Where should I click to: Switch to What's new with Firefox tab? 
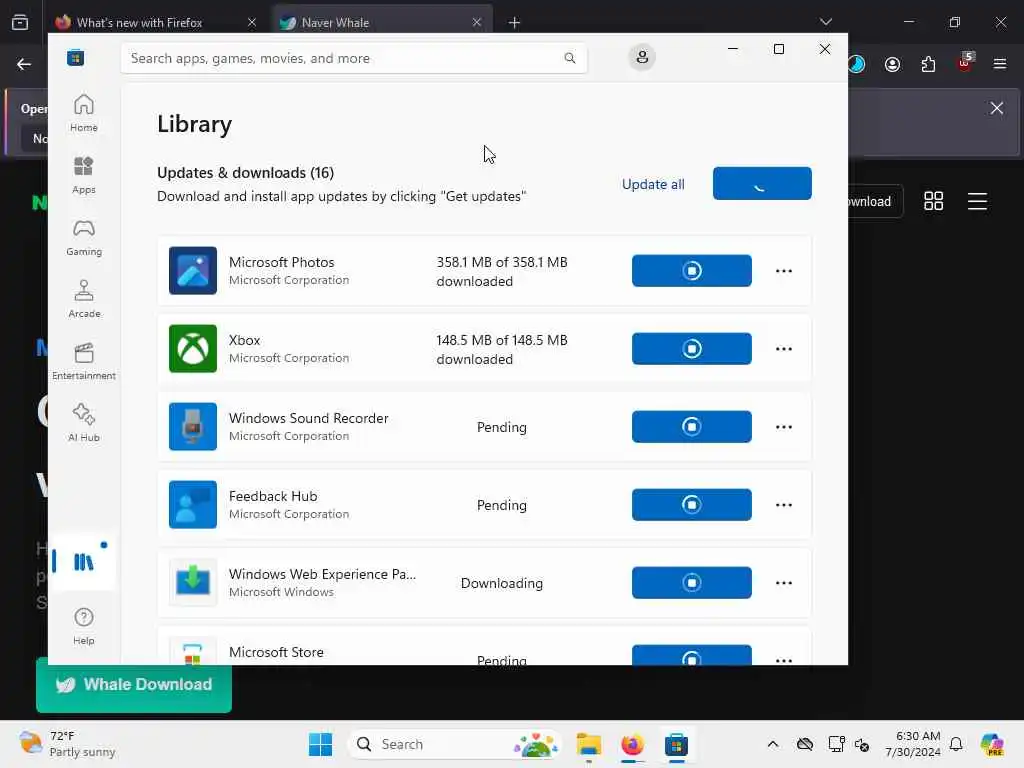(157, 22)
